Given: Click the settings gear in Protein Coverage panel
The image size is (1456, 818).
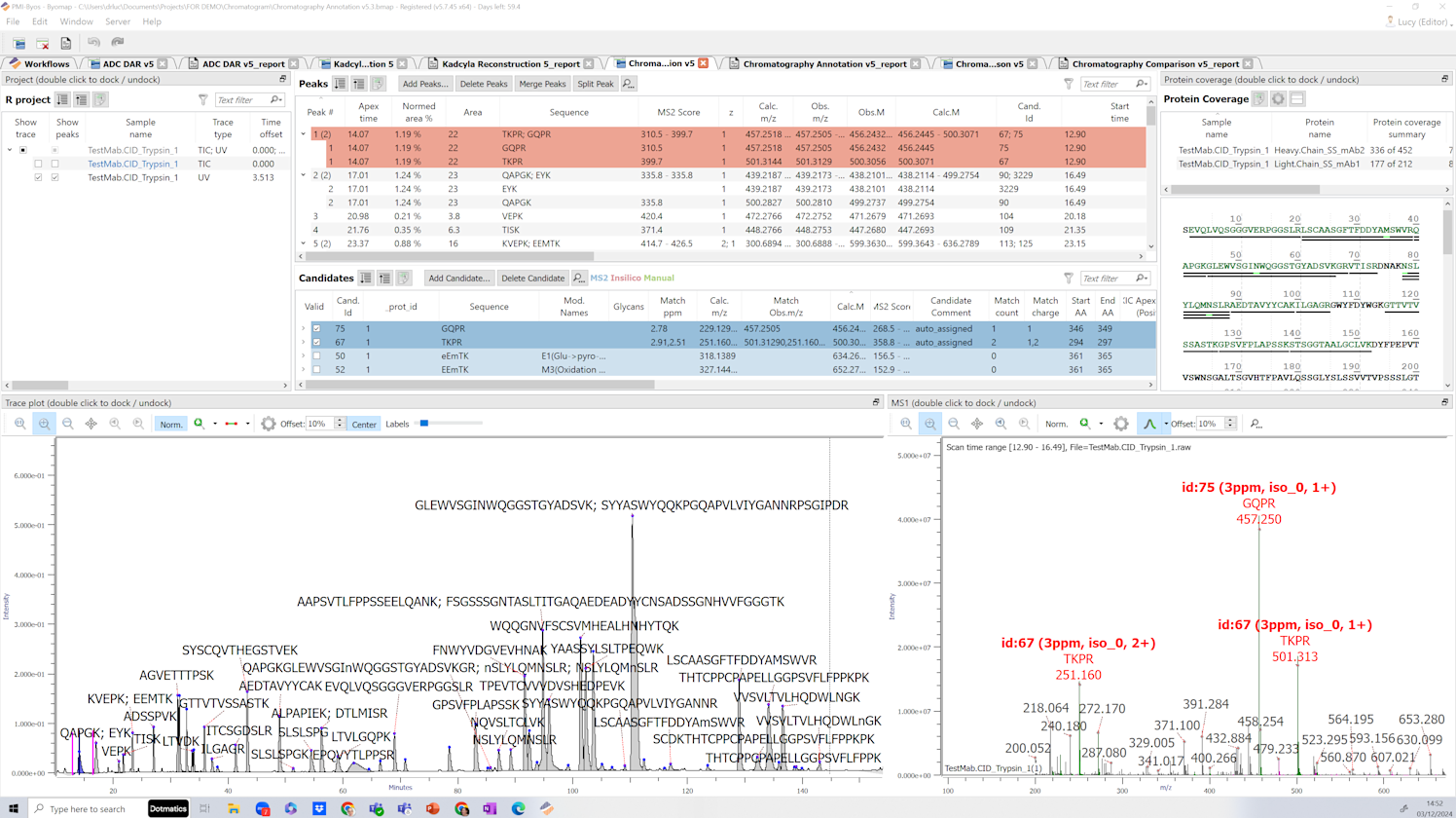Looking at the screenshot, I should pyautogui.click(x=1278, y=99).
